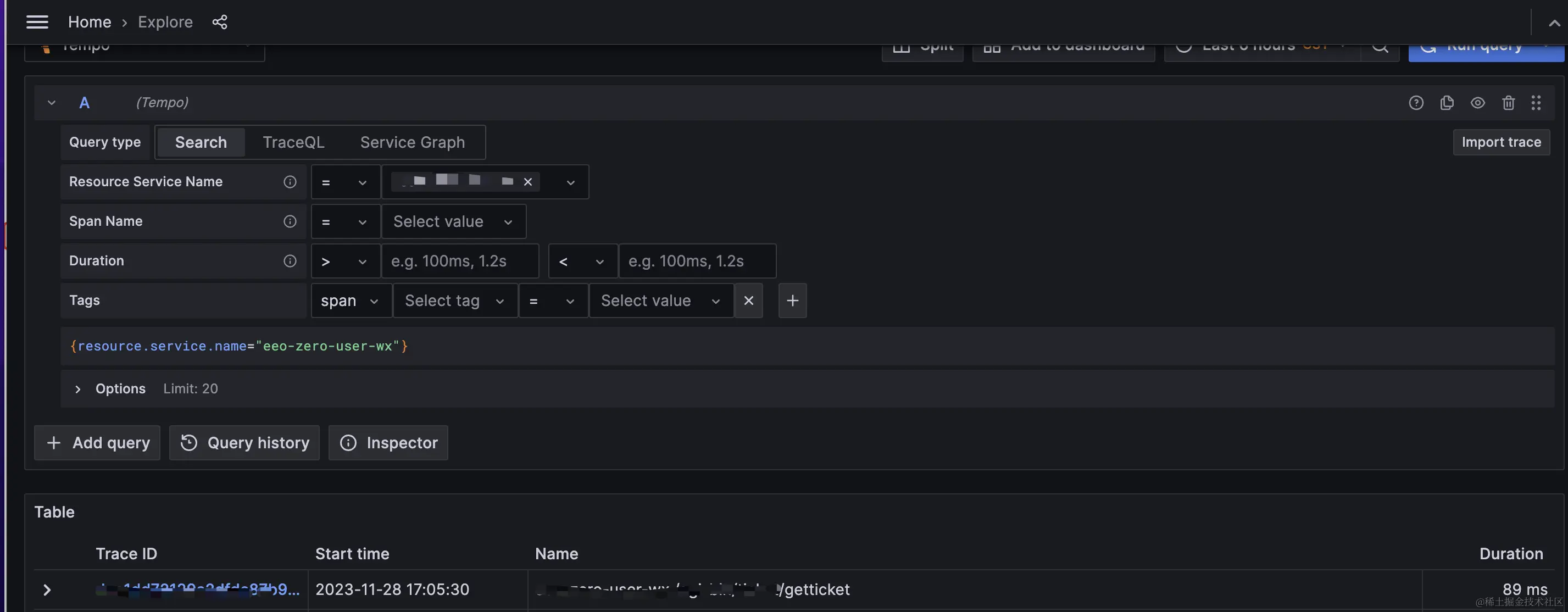
Task: Duplicate query A with copy icon
Action: [x=1447, y=103]
